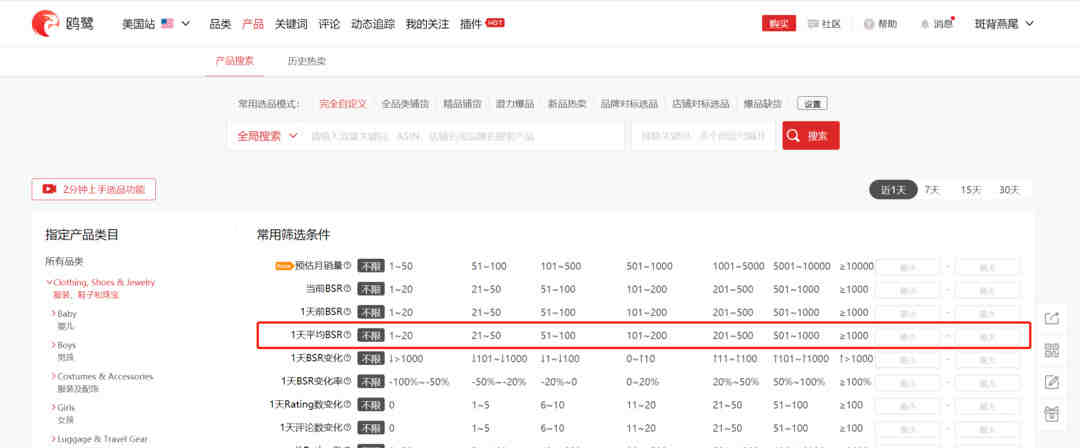Select the 7天 time range option
Screen dimensions: 1080x448
(931, 190)
